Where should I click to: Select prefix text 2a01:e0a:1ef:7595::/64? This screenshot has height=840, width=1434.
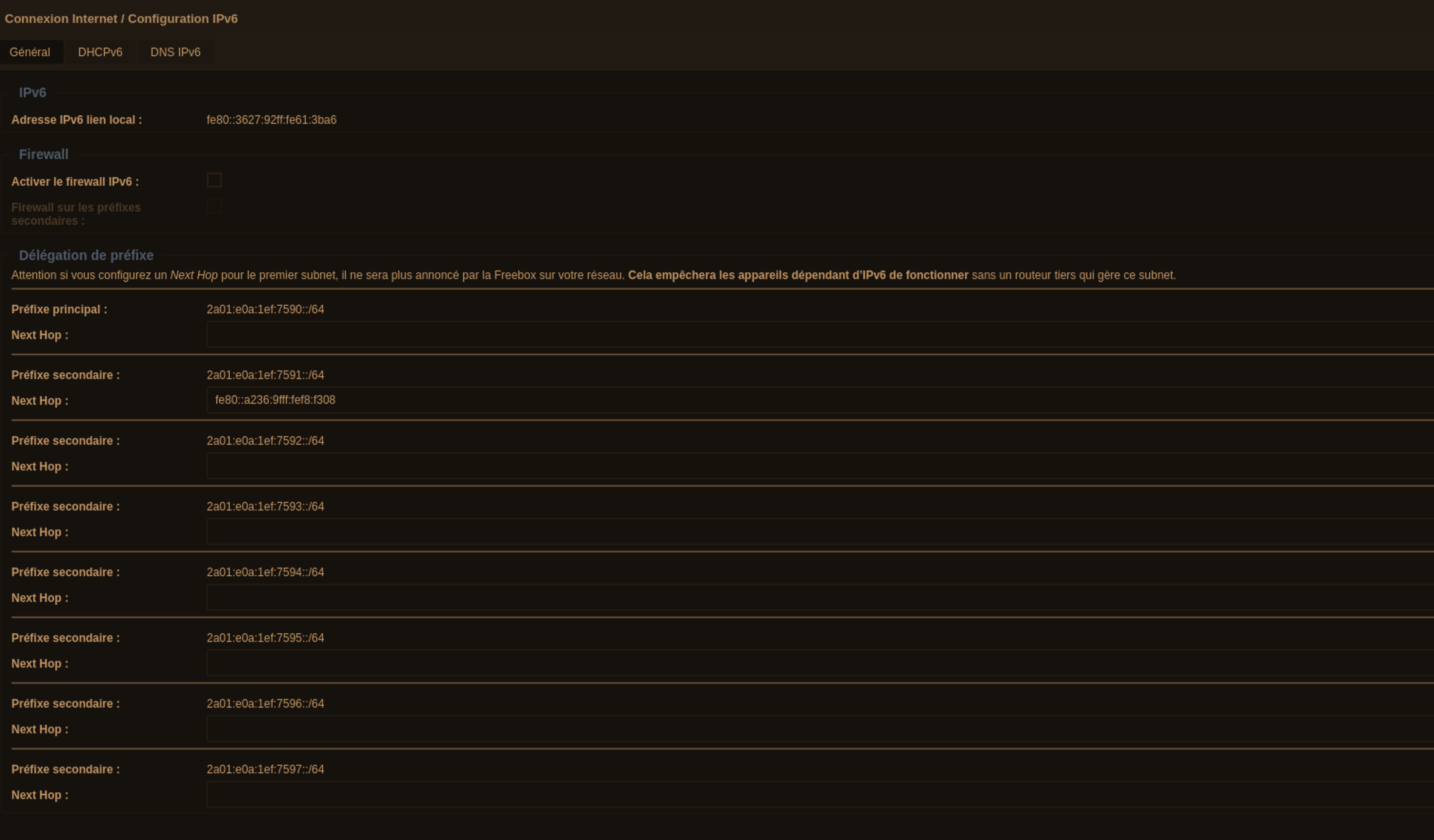pyautogui.click(x=265, y=638)
